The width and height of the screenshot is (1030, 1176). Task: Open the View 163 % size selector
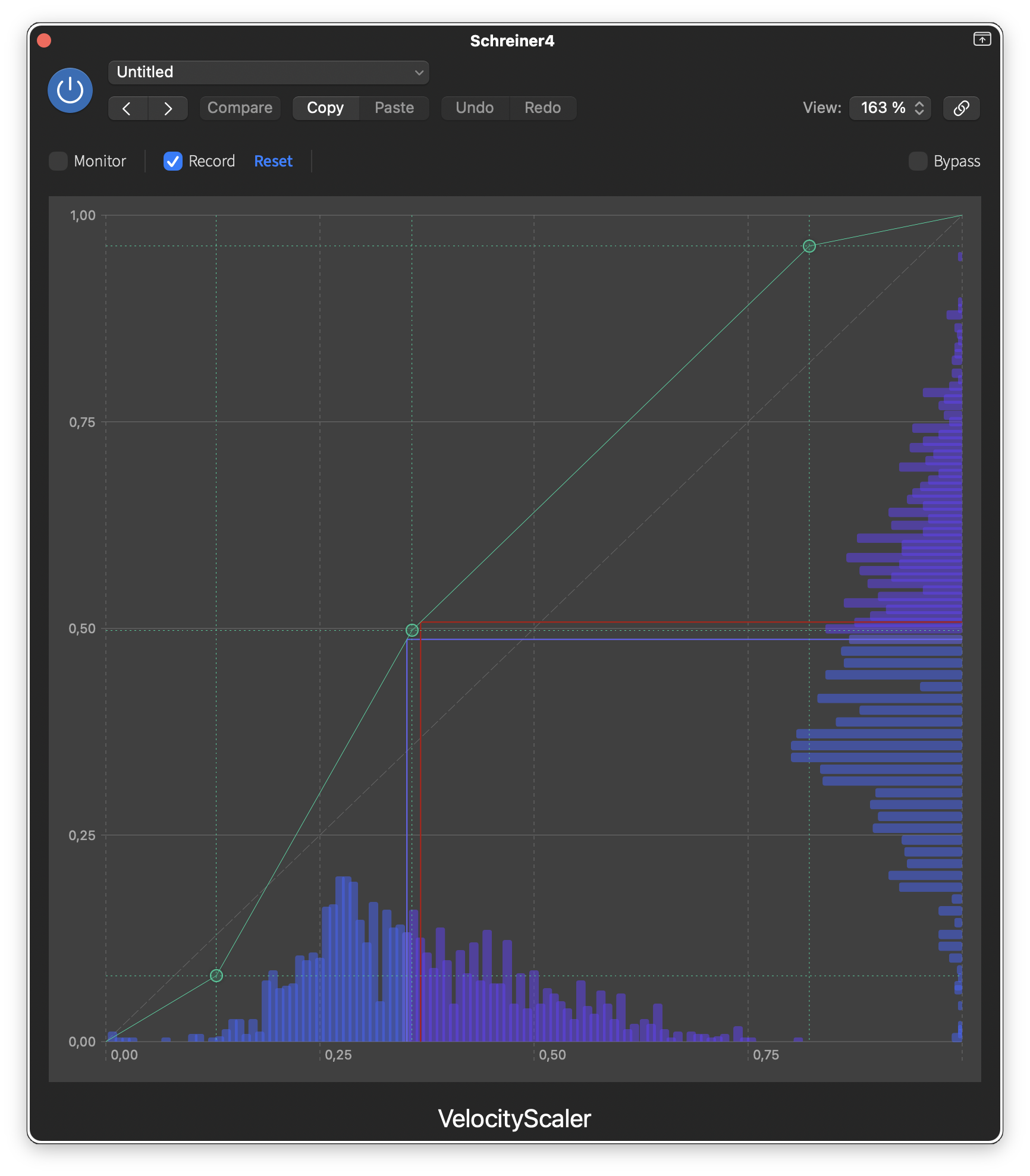[890, 108]
